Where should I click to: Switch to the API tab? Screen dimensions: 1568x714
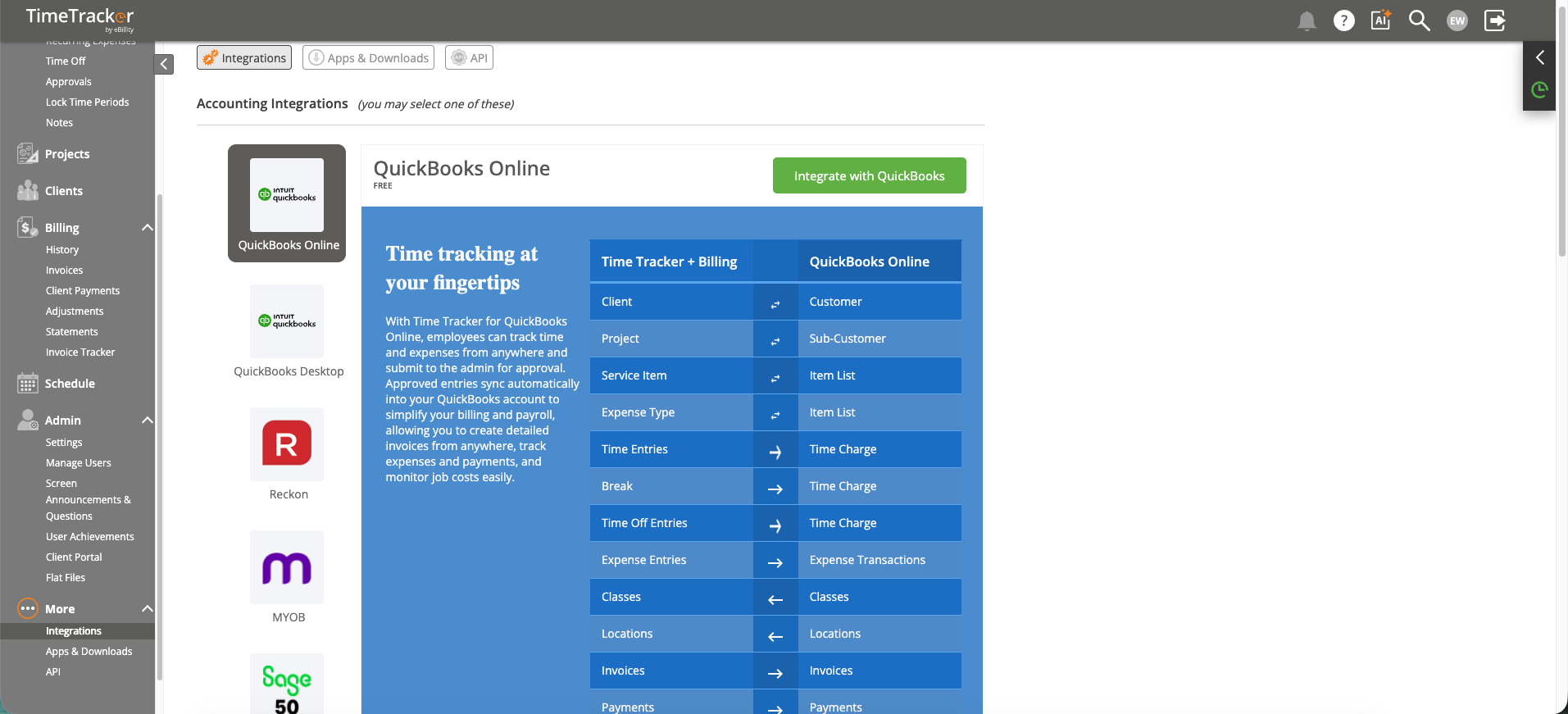(469, 57)
